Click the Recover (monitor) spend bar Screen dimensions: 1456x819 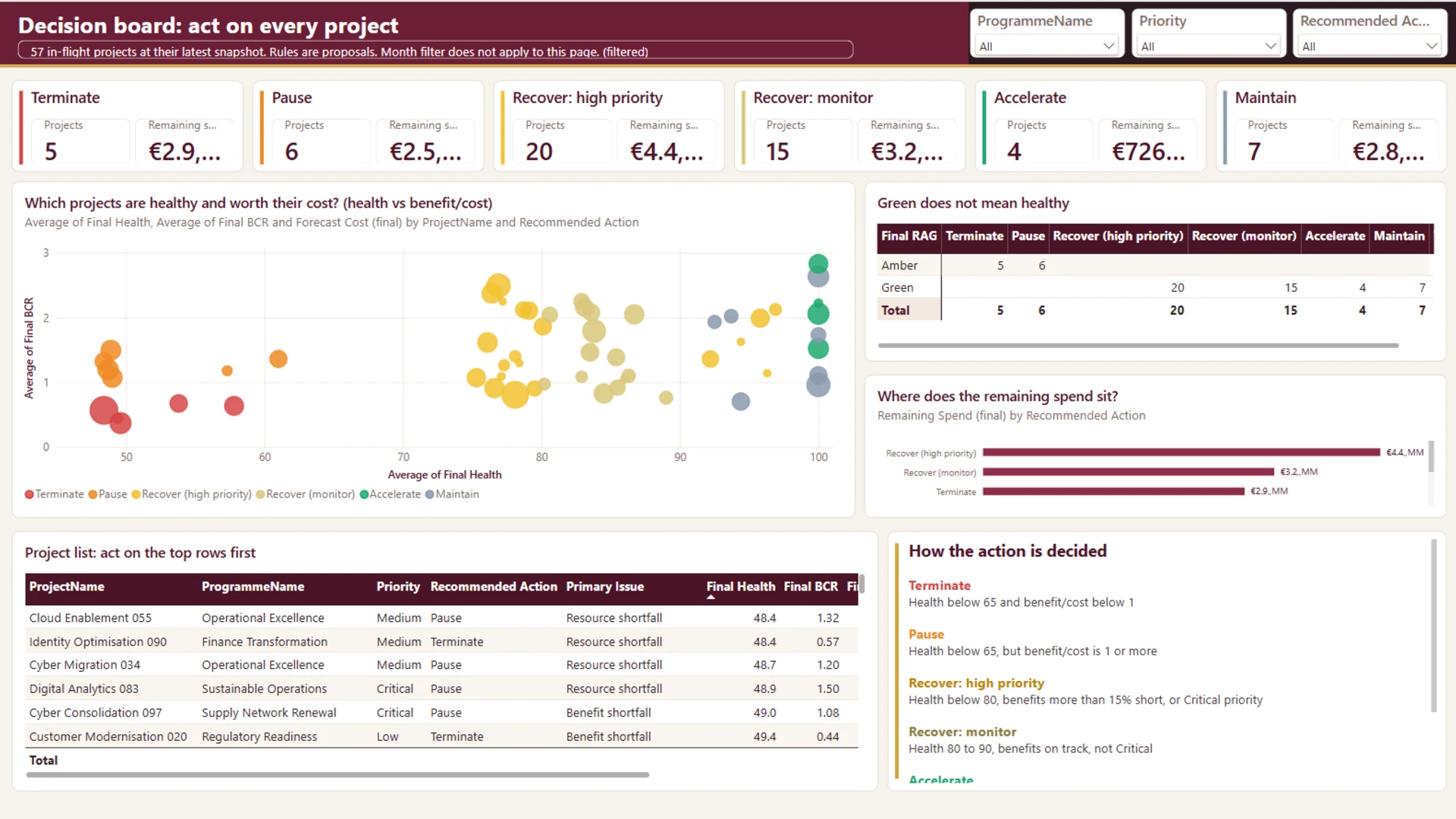pyautogui.click(x=1128, y=472)
